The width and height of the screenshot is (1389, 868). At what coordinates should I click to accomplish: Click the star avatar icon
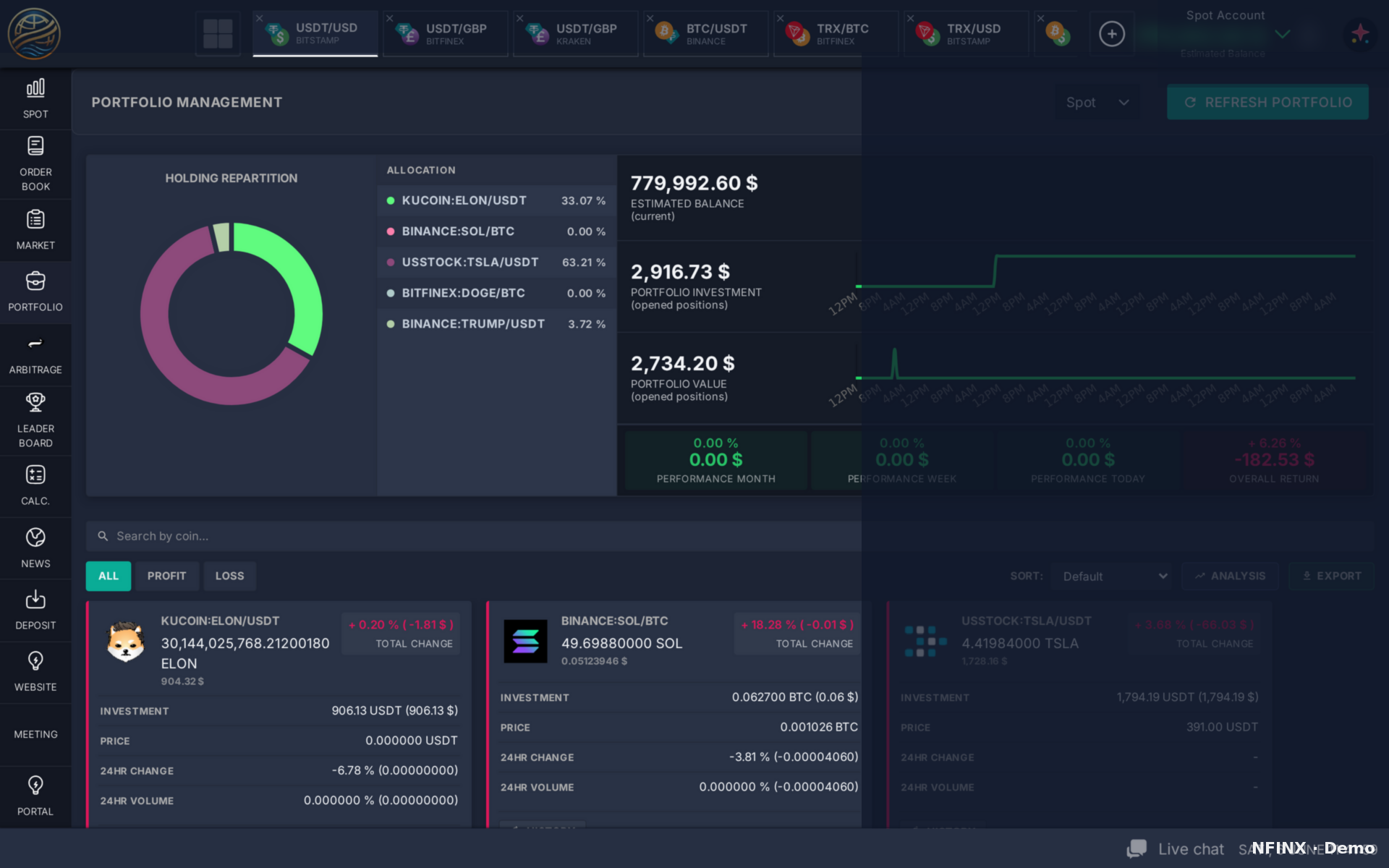1360,33
